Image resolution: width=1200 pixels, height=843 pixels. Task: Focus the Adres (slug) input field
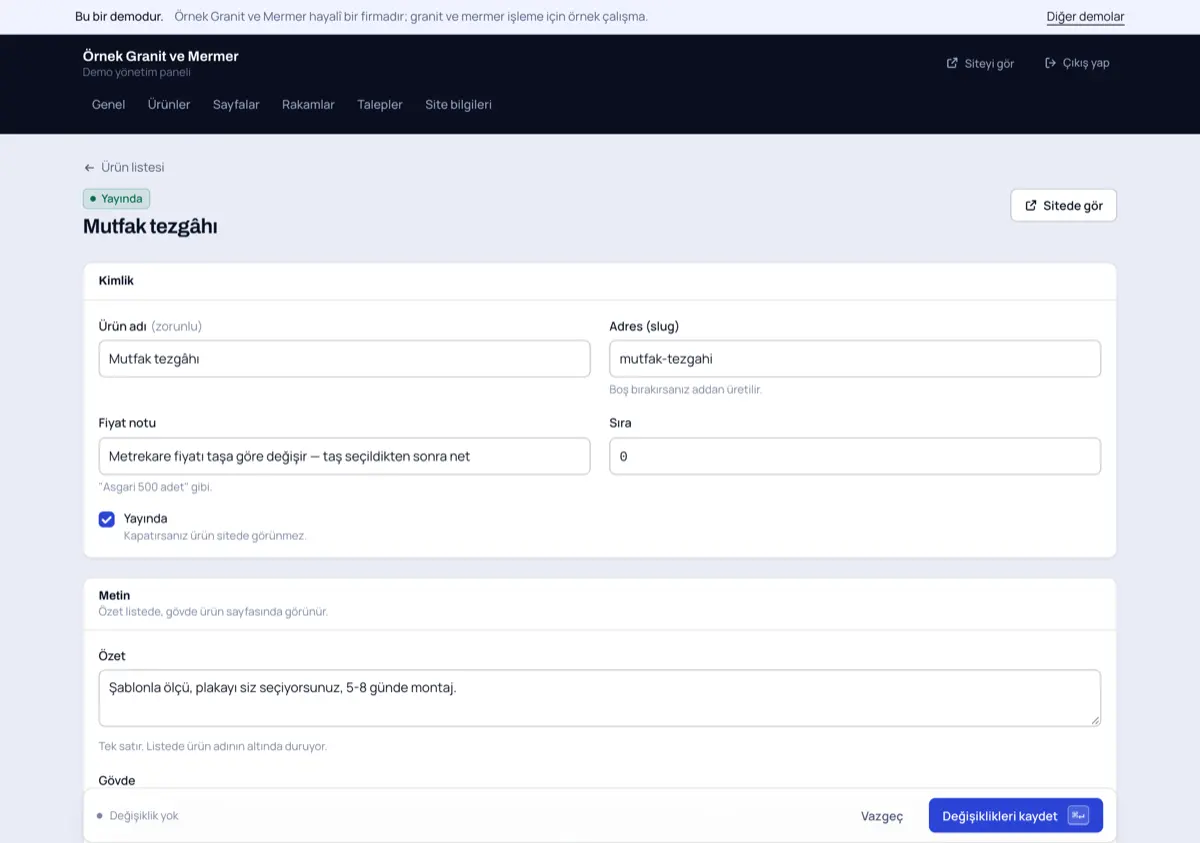(x=855, y=359)
